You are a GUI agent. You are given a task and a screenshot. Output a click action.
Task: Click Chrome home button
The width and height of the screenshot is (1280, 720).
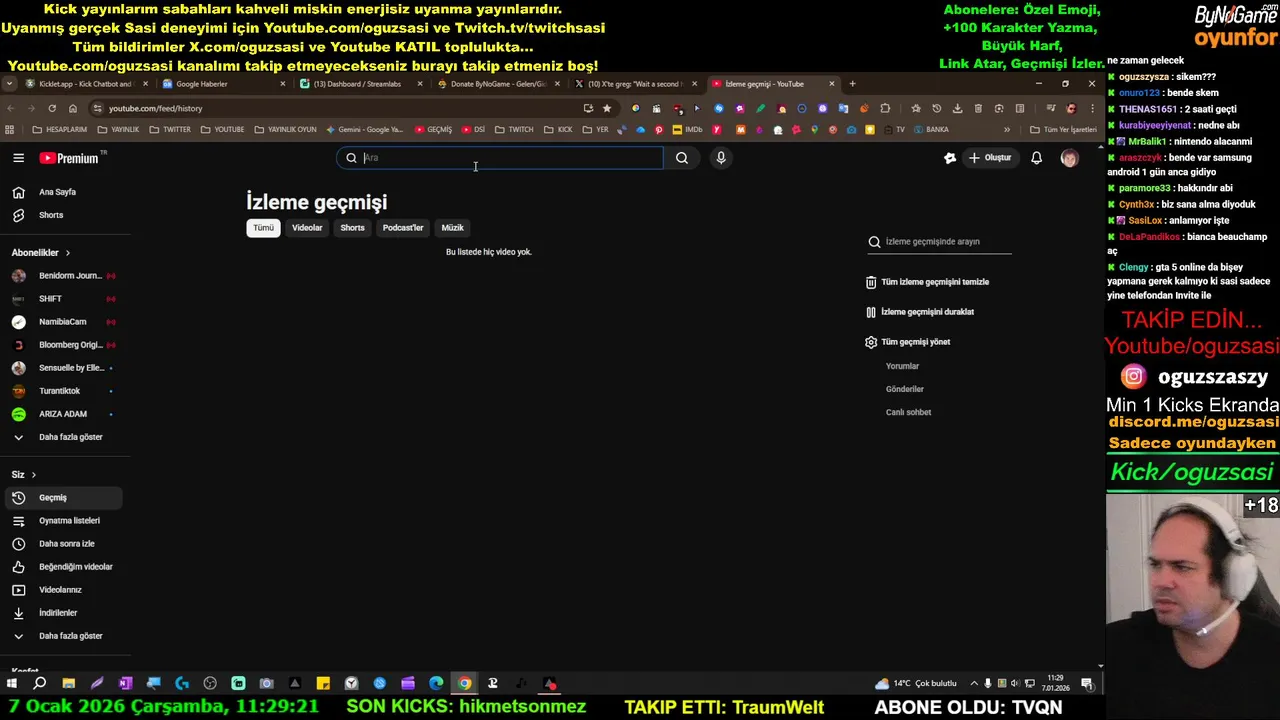click(73, 108)
